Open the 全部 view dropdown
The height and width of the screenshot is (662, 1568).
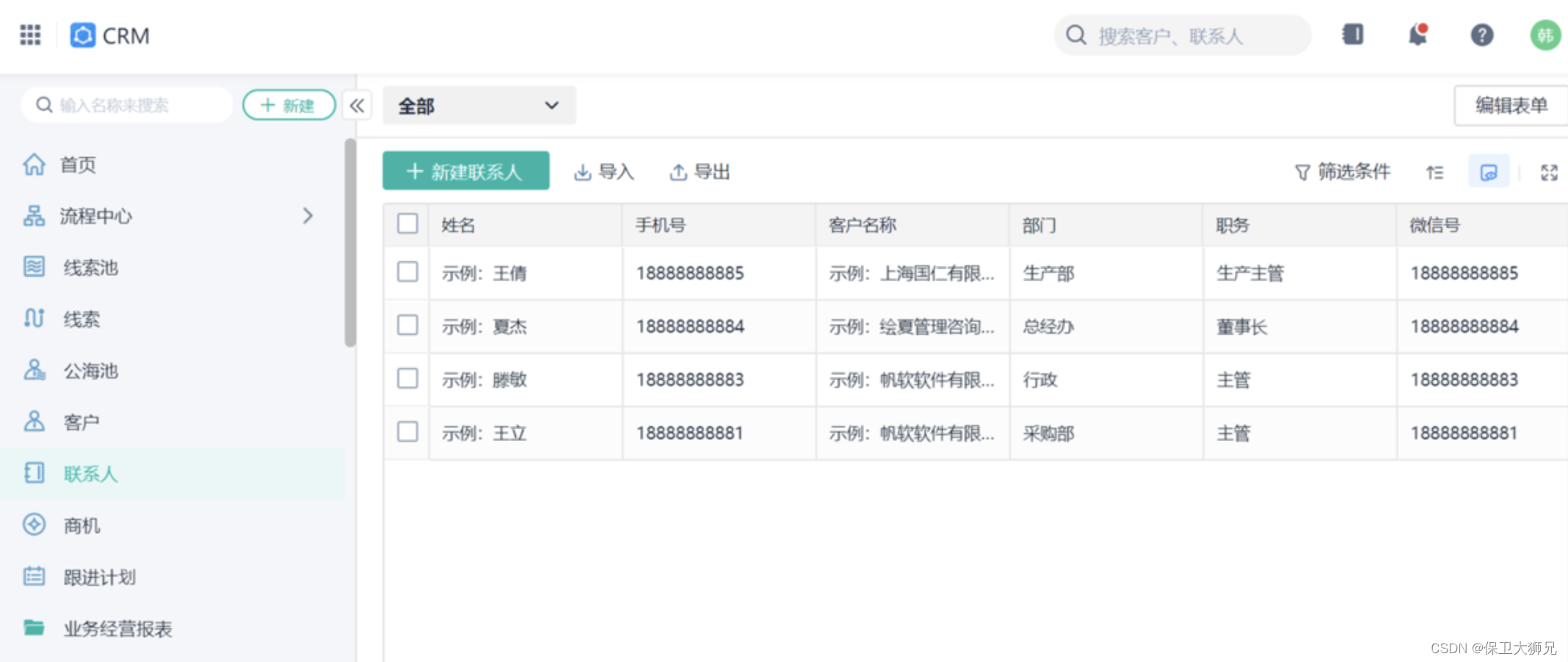point(477,106)
